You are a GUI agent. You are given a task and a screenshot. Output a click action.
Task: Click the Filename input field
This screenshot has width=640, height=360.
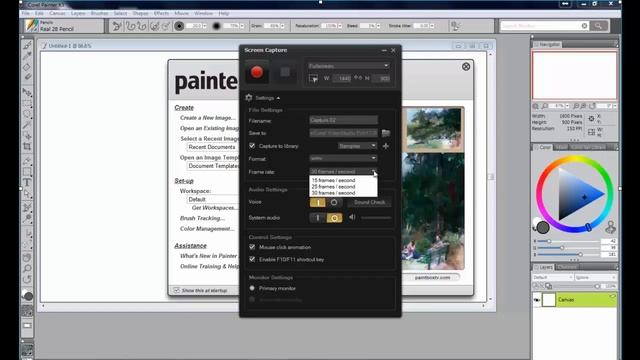(x=343, y=120)
